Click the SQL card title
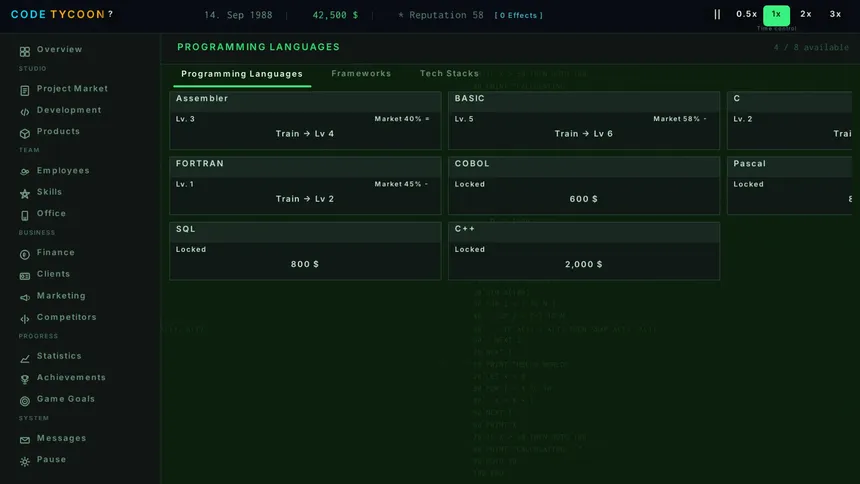860x484 pixels. (185, 229)
